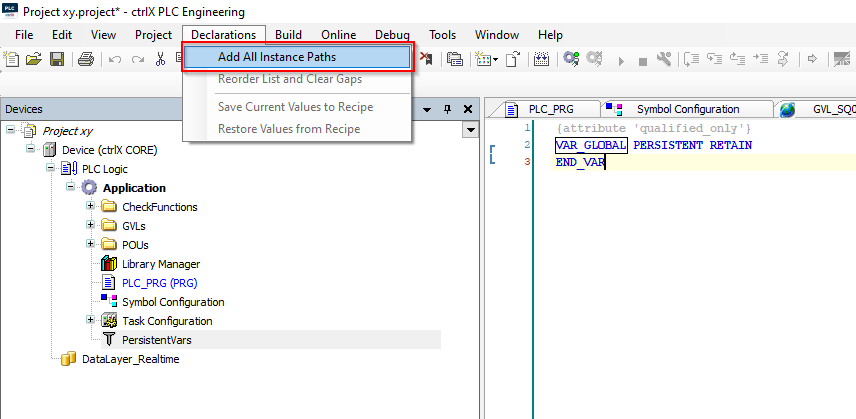Collapse the Project xy tree node
The image size is (856, 419).
tap(10, 130)
